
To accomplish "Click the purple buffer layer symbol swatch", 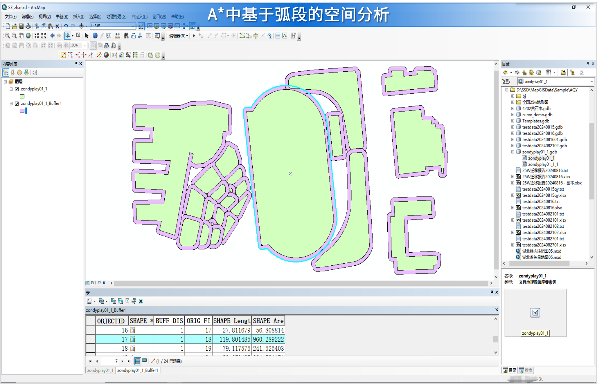I will [22, 111].
